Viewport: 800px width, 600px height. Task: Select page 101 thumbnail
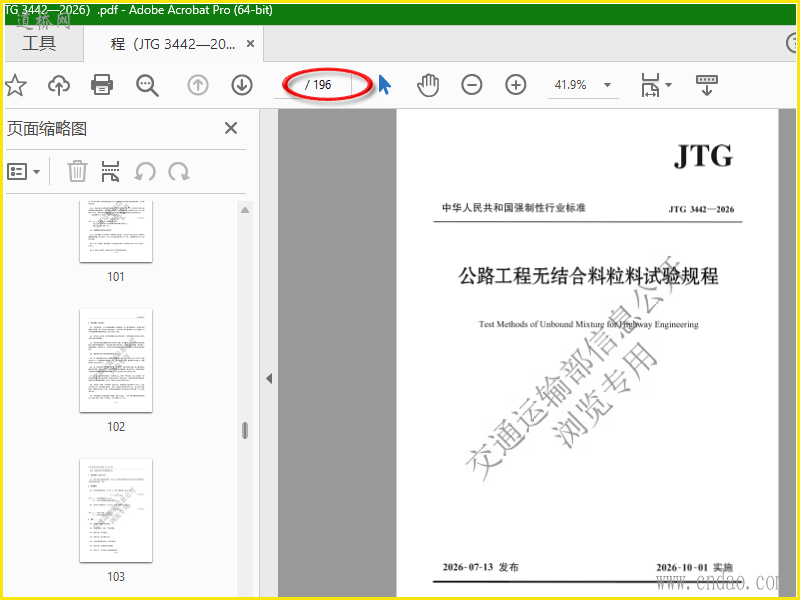click(116, 231)
